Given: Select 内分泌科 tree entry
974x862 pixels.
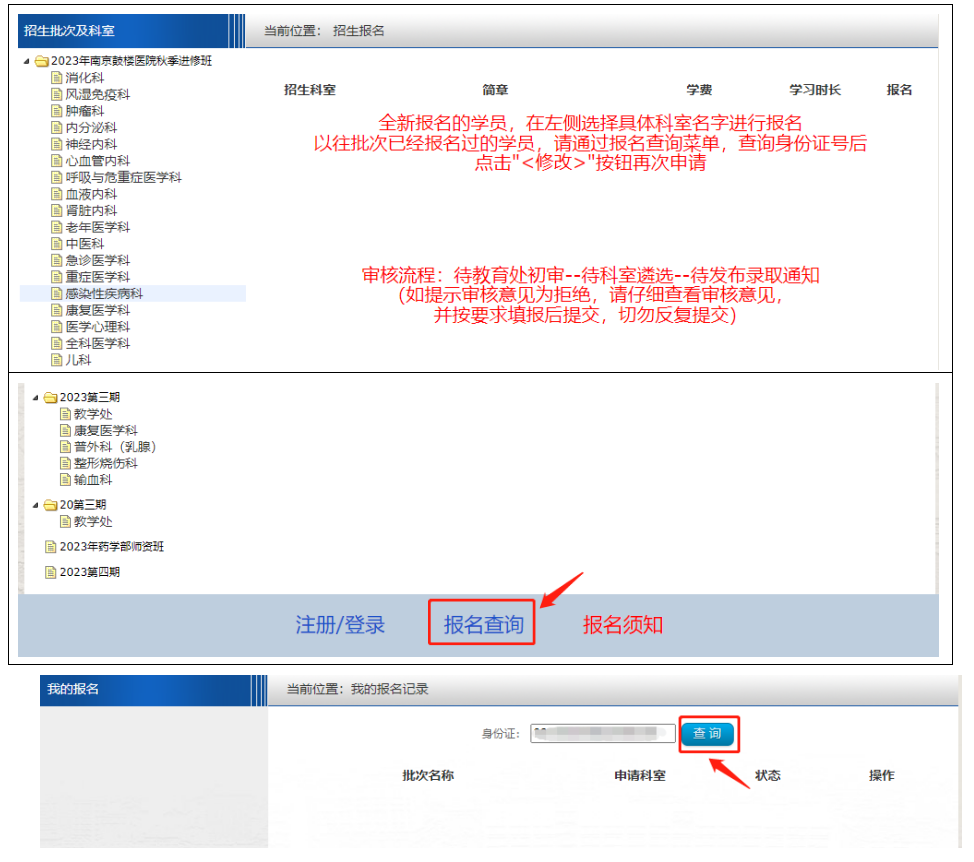Looking at the screenshot, I should [x=91, y=127].
